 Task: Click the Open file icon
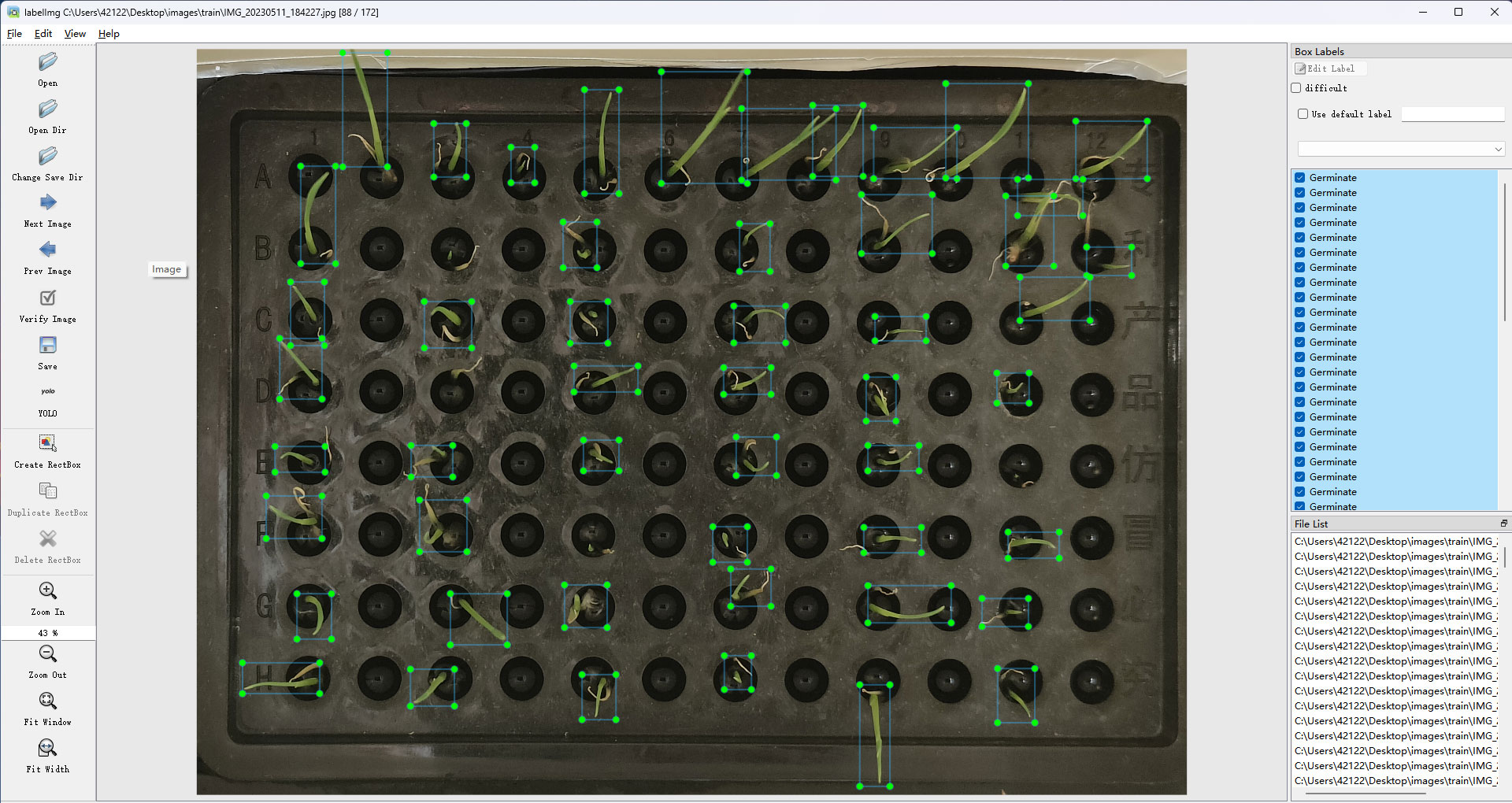48,62
